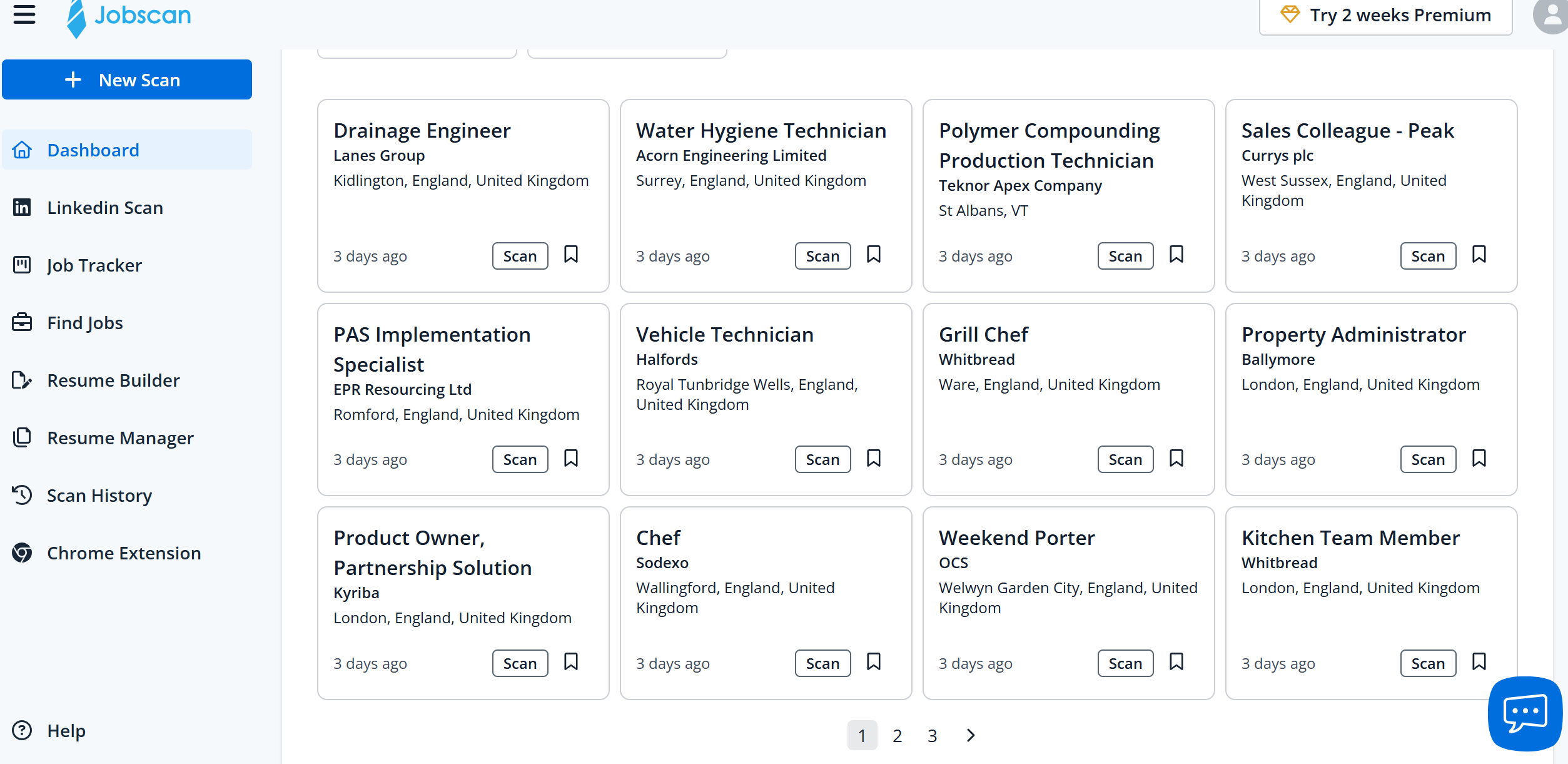Open page 3 of job listings

[932, 736]
